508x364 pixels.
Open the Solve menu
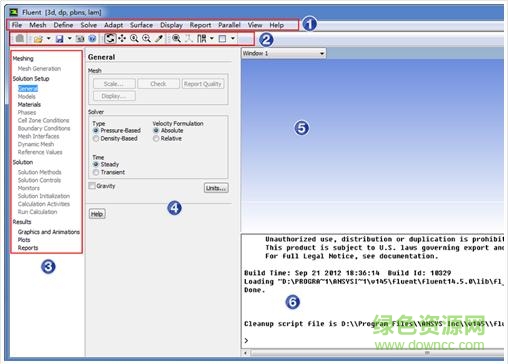click(x=89, y=25)
